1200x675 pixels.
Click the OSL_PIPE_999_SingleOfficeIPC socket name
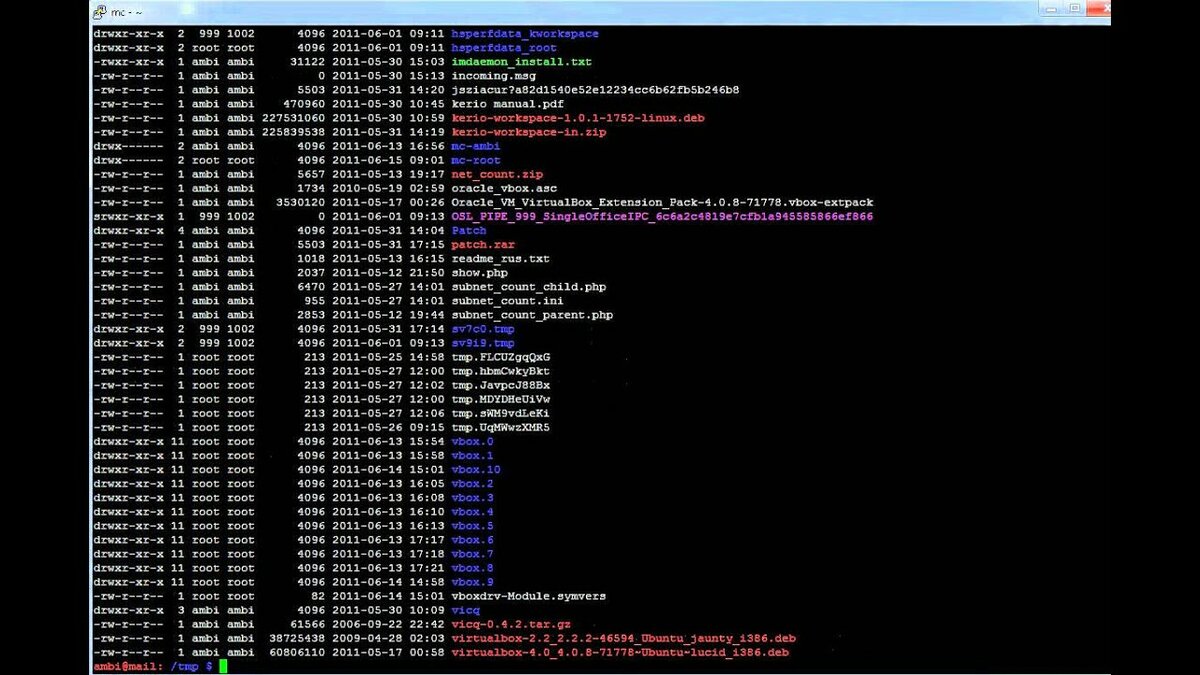[x=662, y=217]
